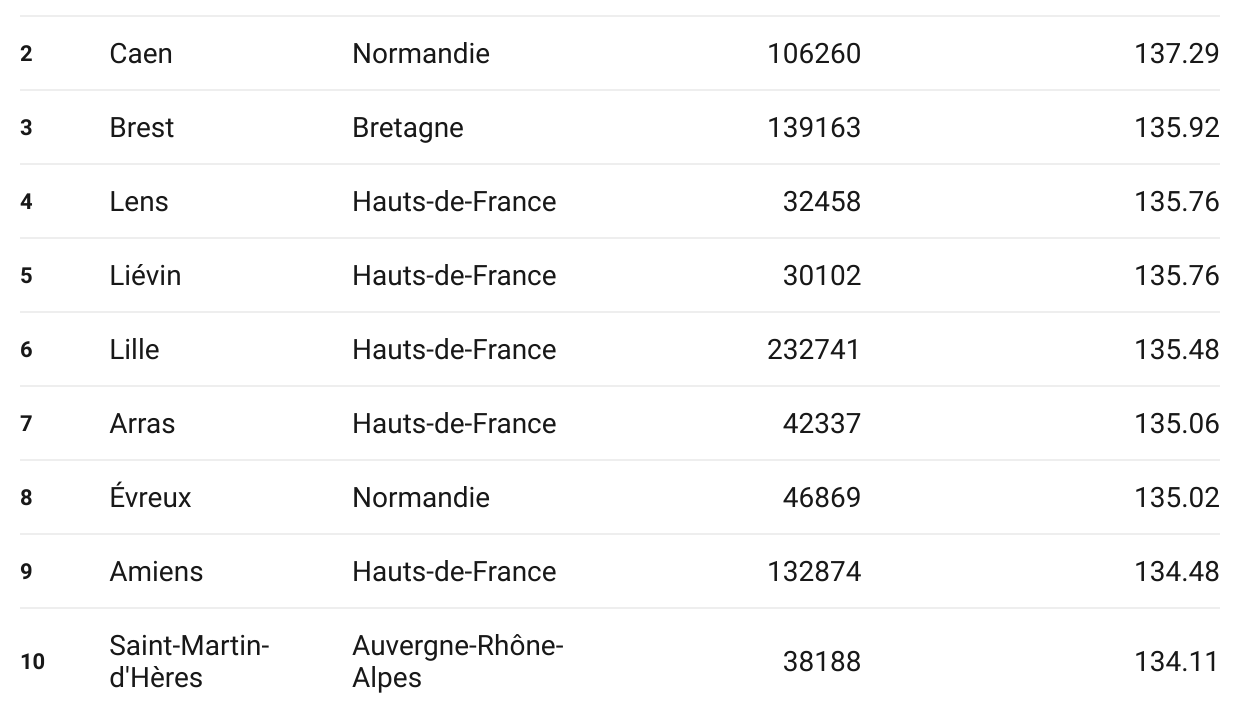Viewport: 1240px width, 706px height.
Task: Select the Liévin city name
Action: click(x=146, y=275)
